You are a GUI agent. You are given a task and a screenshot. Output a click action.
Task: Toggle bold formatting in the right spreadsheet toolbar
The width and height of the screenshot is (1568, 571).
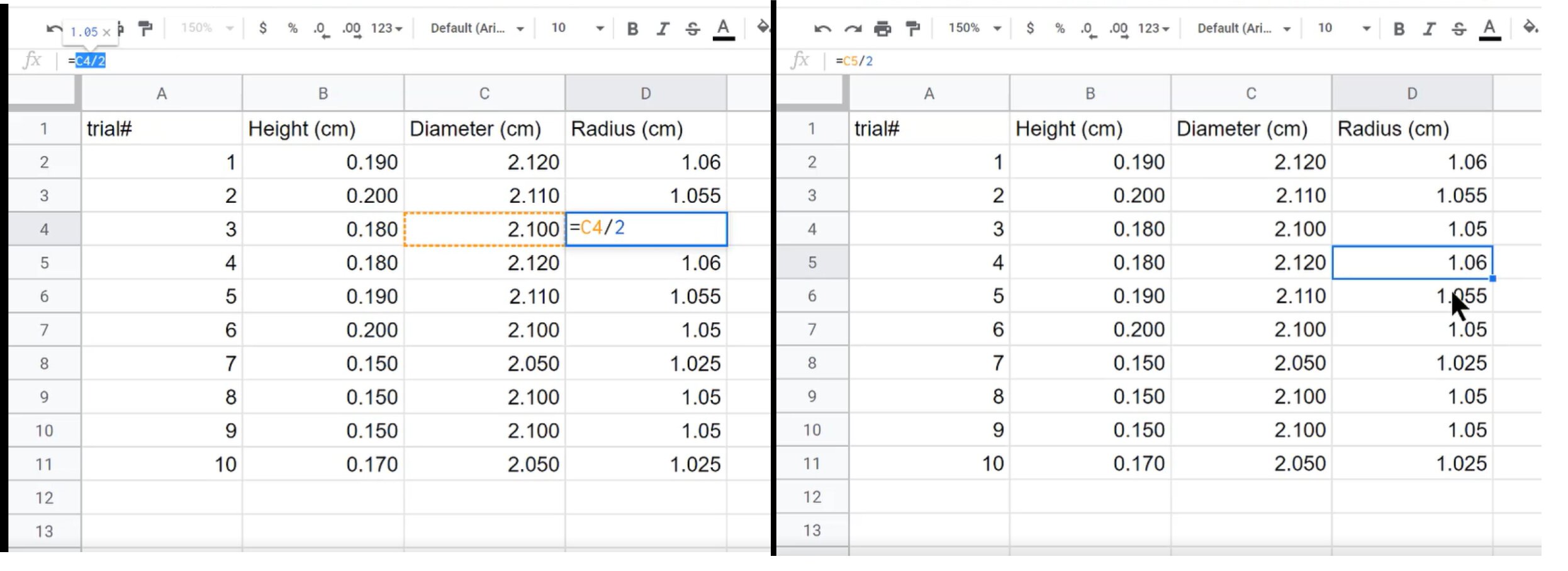click(x=1399, y=28)
